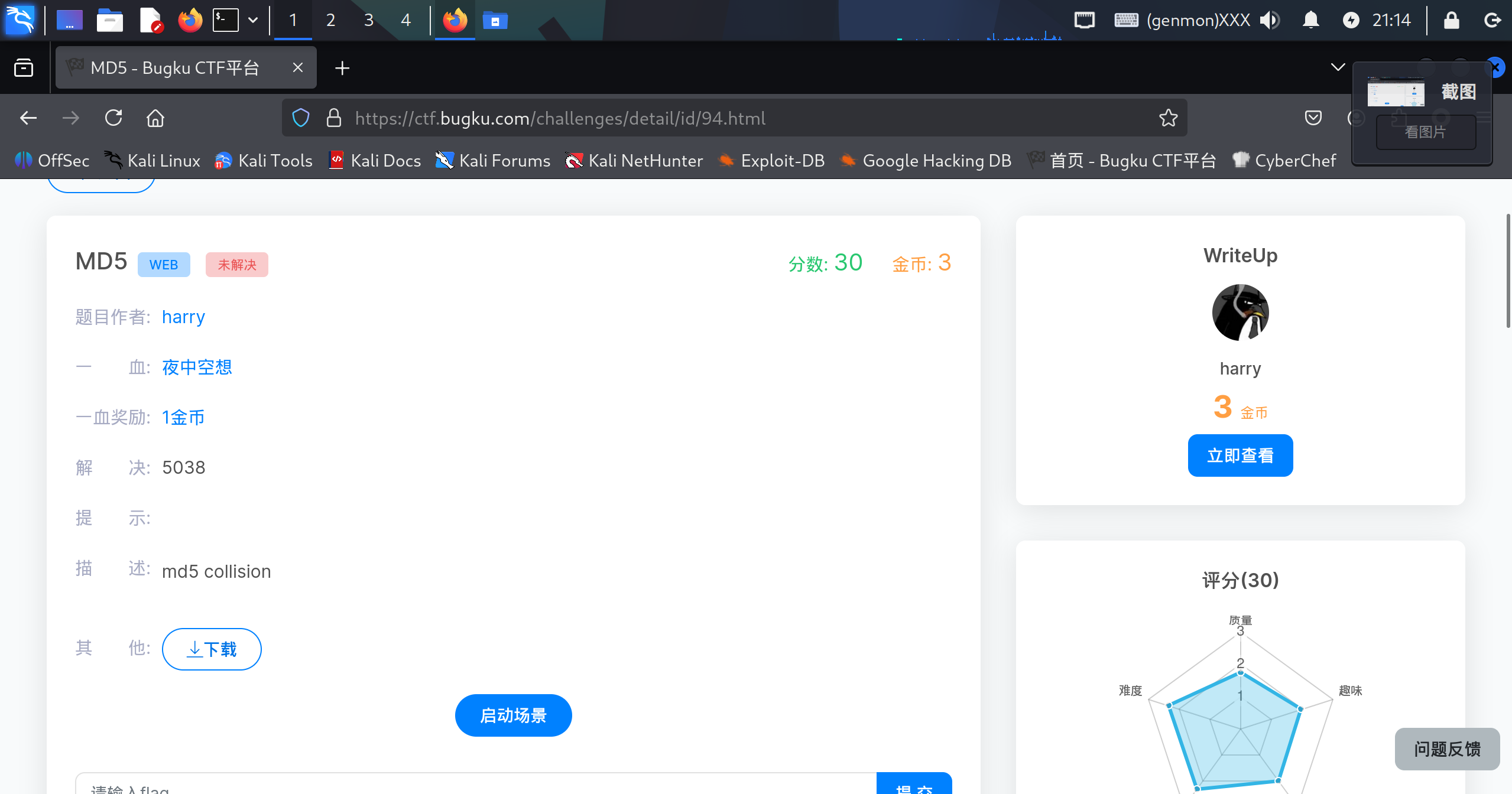
Task: Click the 启动场景 button
Action: (513, 715)
